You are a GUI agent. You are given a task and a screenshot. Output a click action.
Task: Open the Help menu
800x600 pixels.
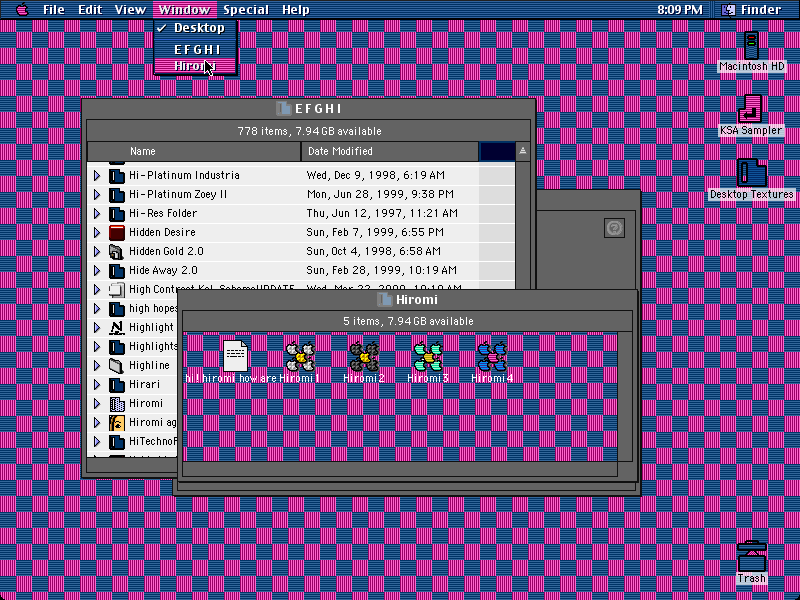[295, 9]
